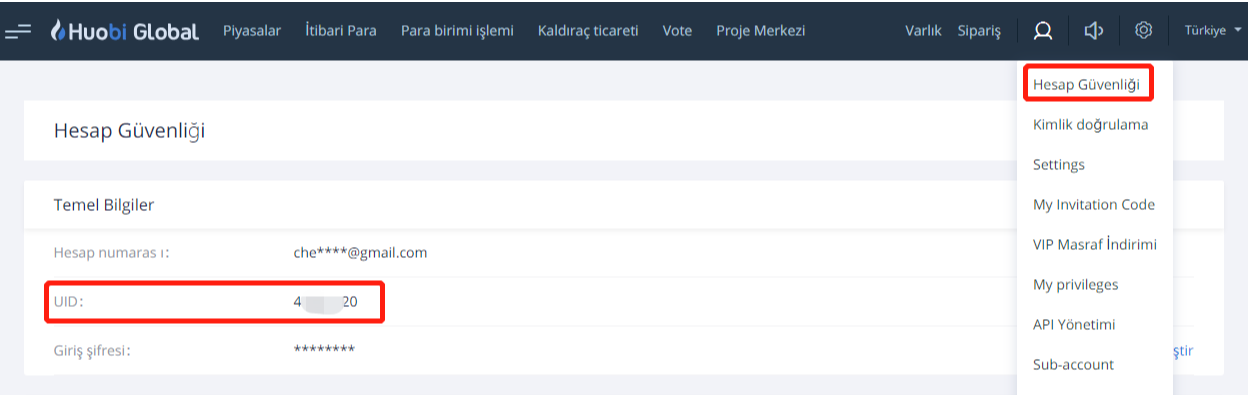Choose Kimlik doğrulama menu entry

coord(1090,125)
